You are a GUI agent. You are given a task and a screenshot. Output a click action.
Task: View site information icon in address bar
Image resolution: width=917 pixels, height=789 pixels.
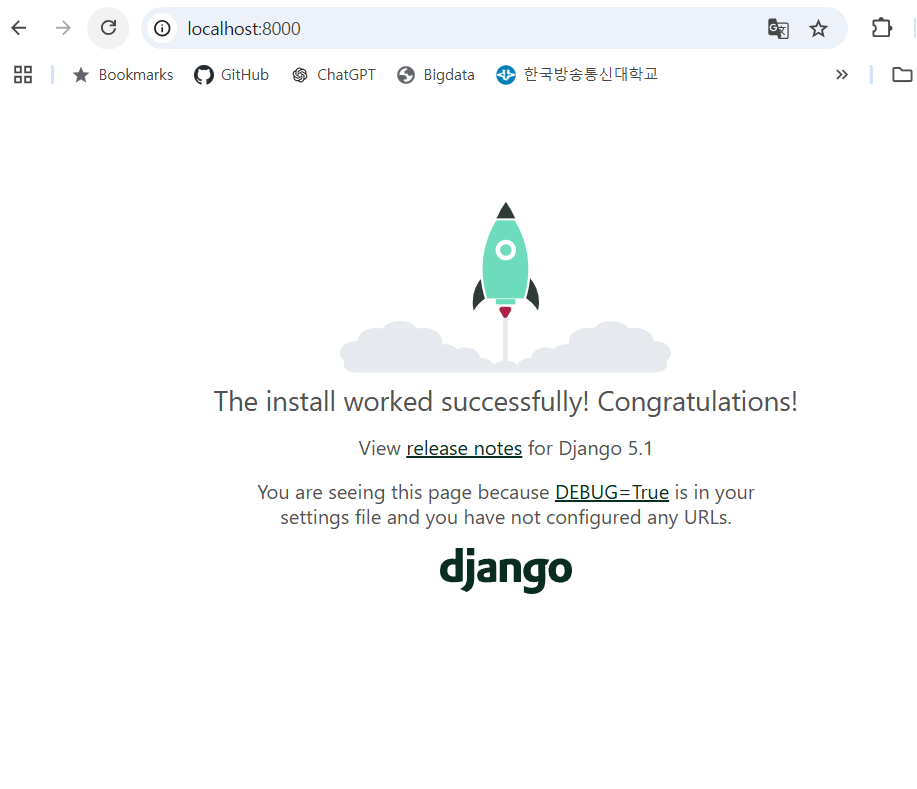pos(162,28)
